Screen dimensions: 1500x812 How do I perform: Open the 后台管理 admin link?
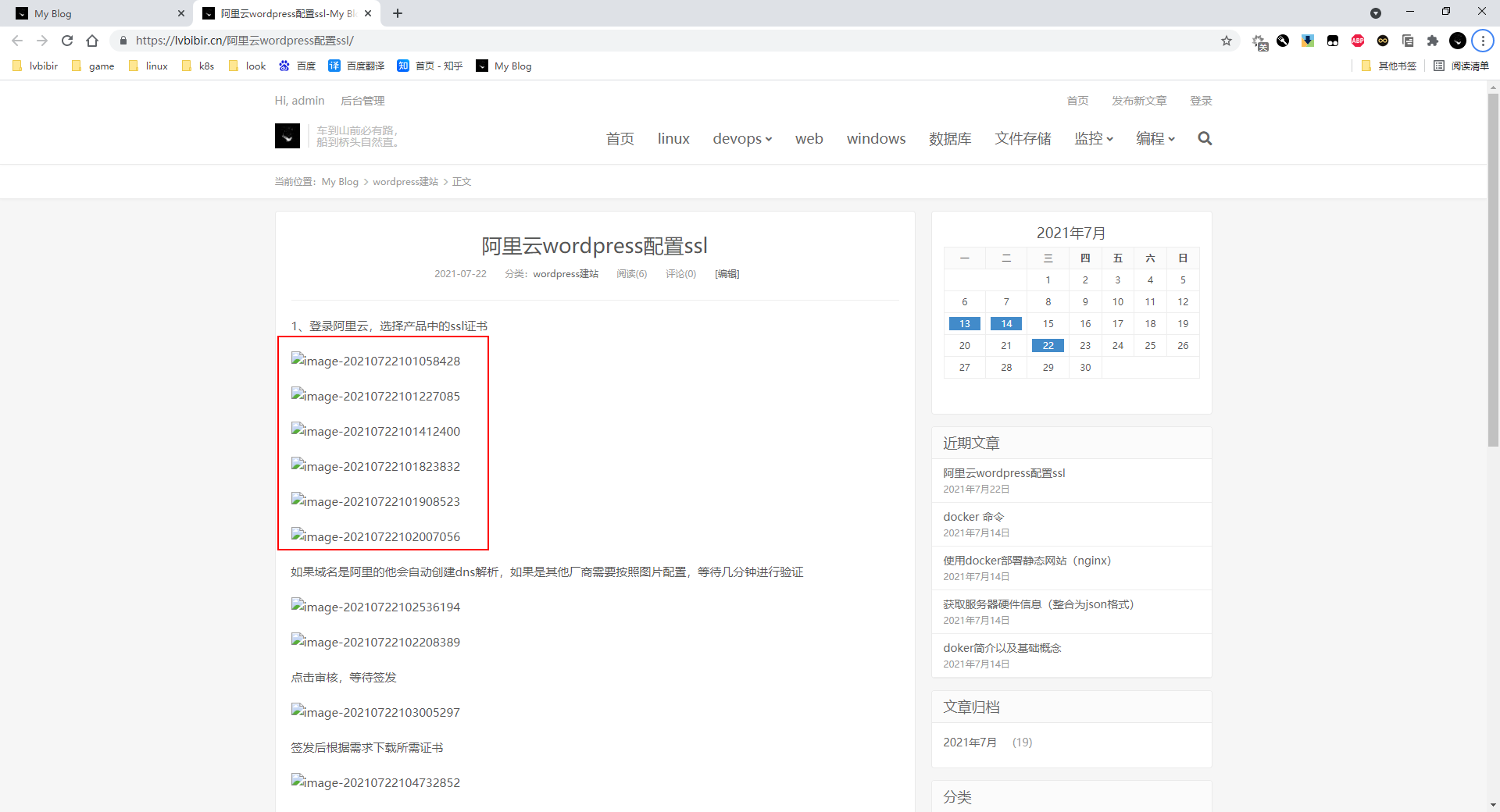(362, 101)
